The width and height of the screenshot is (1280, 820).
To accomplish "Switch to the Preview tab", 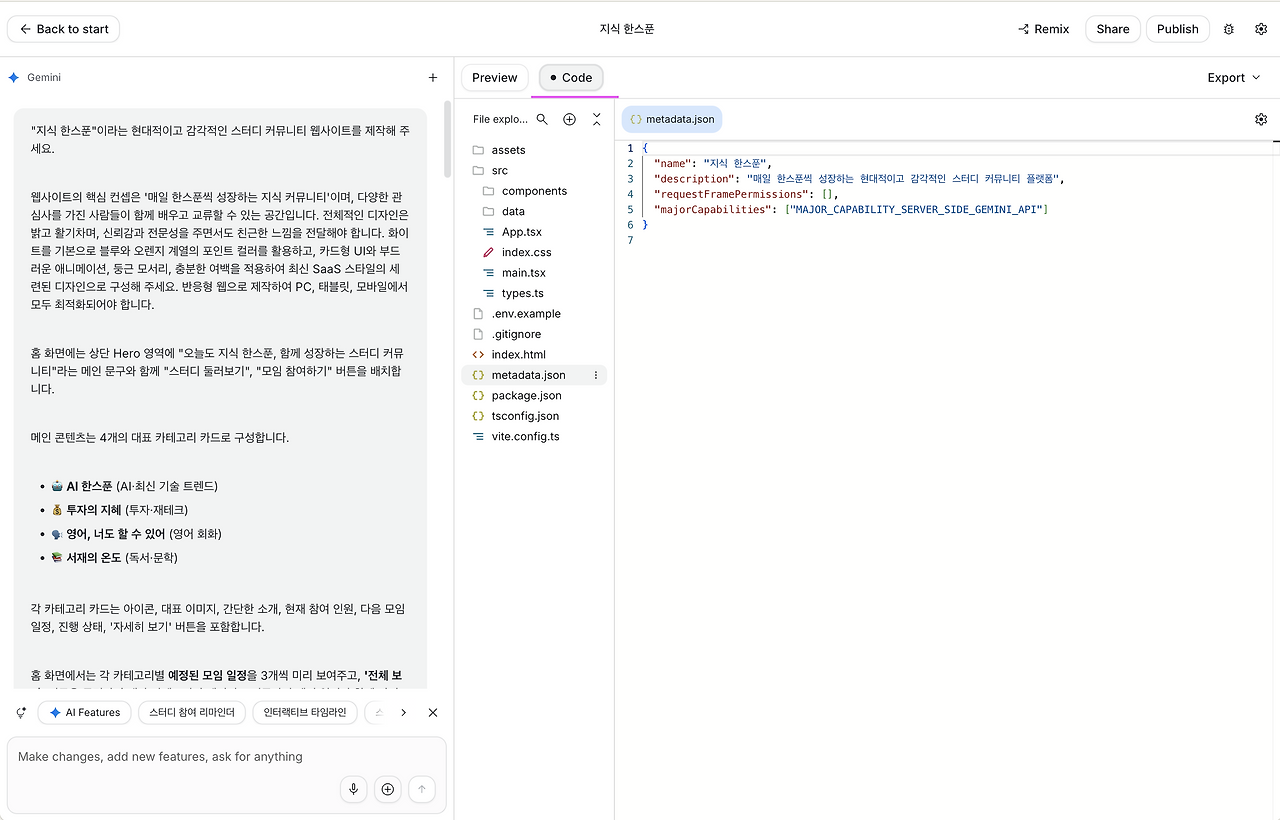I will tap(495, 77).
